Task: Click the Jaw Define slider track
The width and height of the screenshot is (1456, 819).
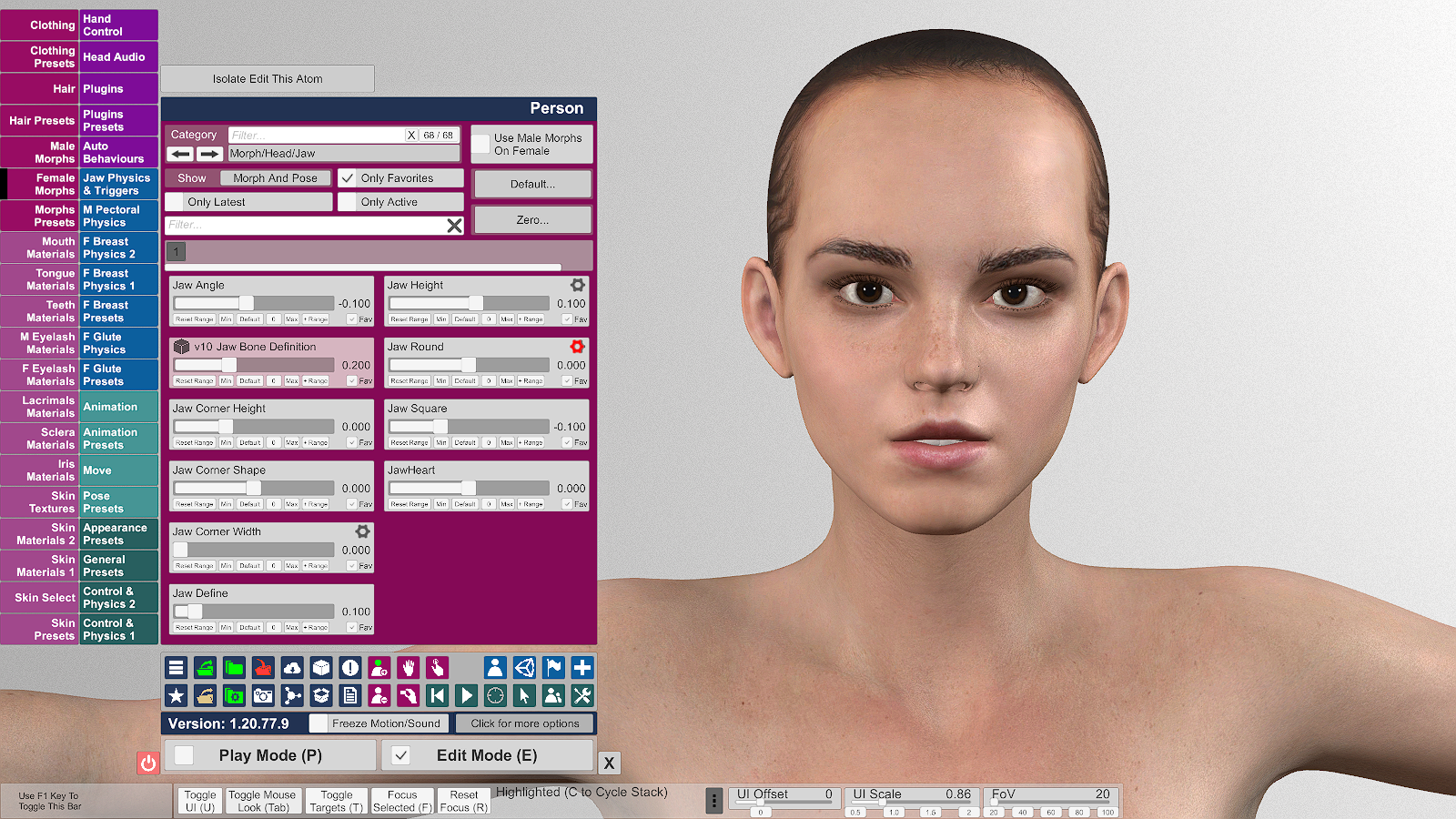Action: 254,612
